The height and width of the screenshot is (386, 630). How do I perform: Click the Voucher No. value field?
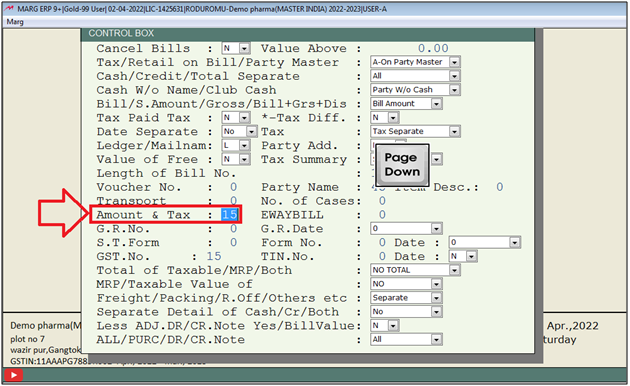click(233, 187)
